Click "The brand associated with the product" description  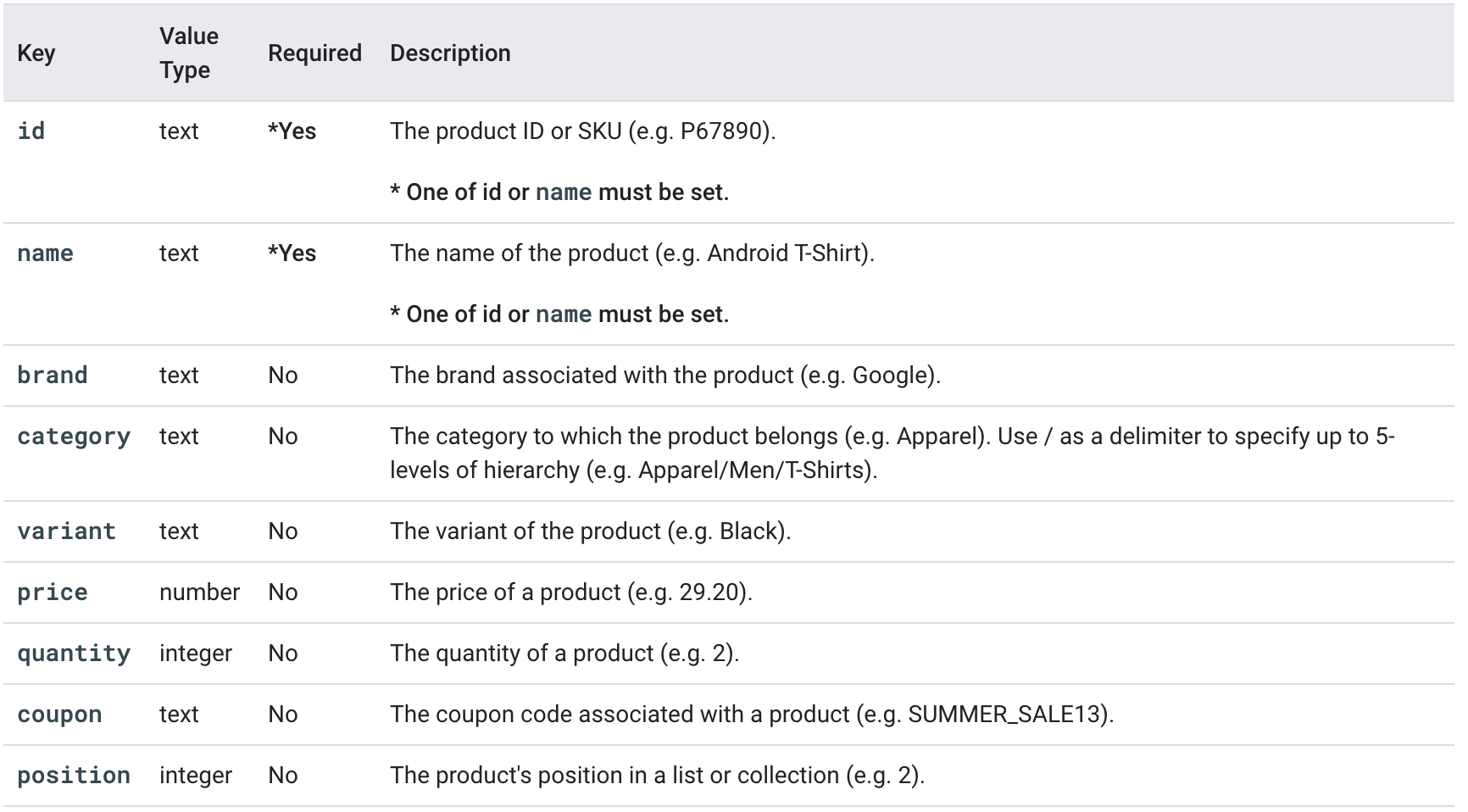pos(665,375)
